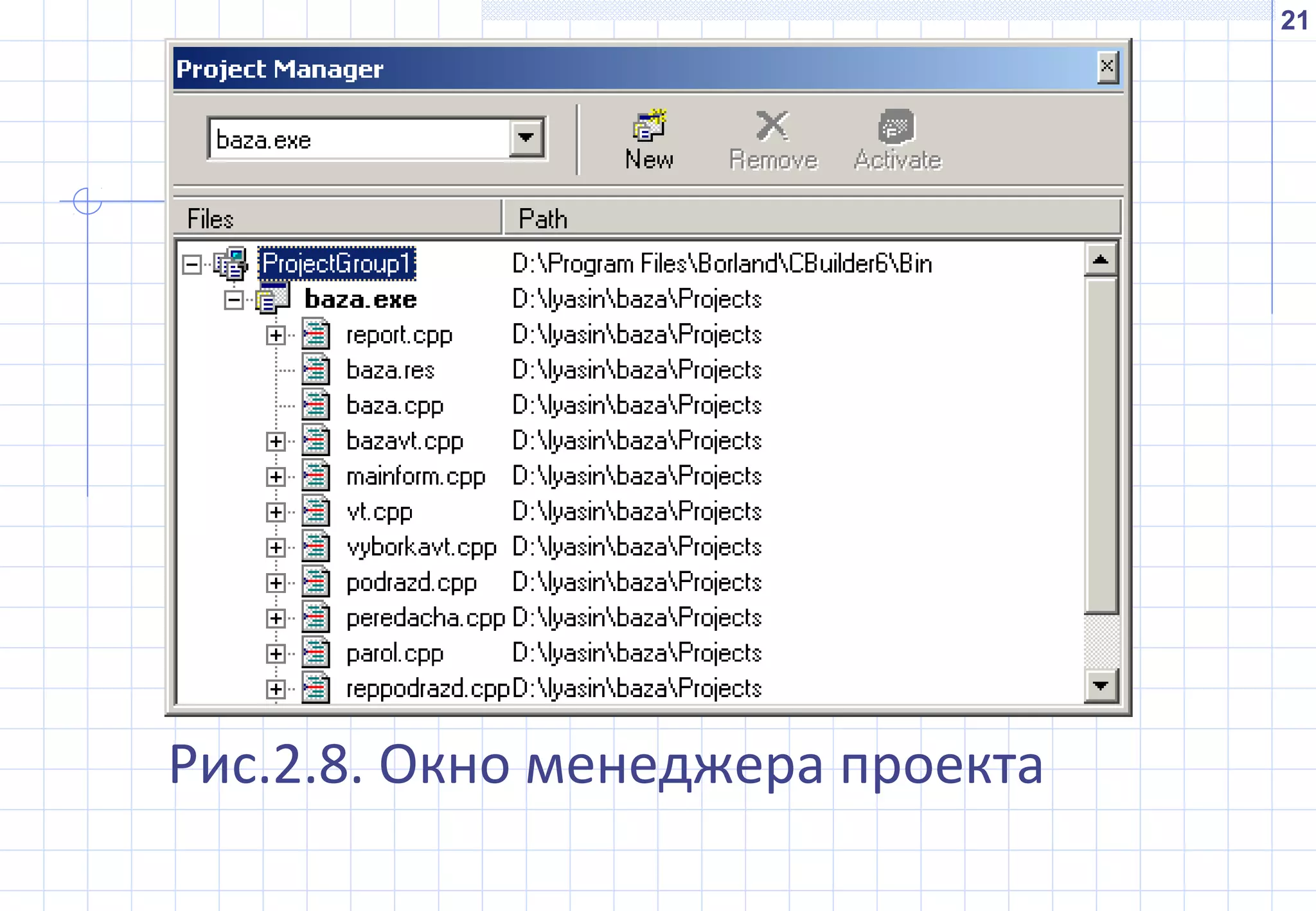This screenshot has height=911, width=1316.
Task: Click the Remove toolbar icon
Action: (x=772, y=125)
